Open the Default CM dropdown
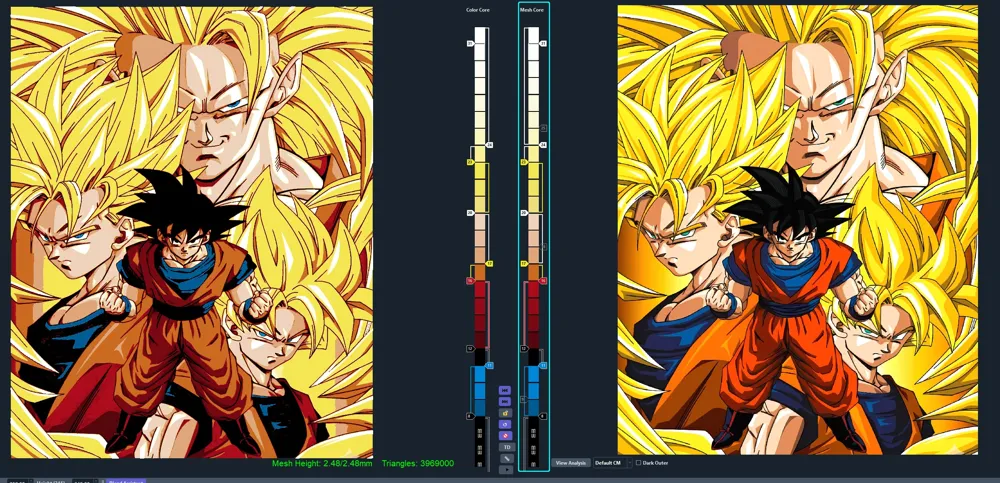The width and height of the screenshot is (1000, 483). (x=611, y=463)
